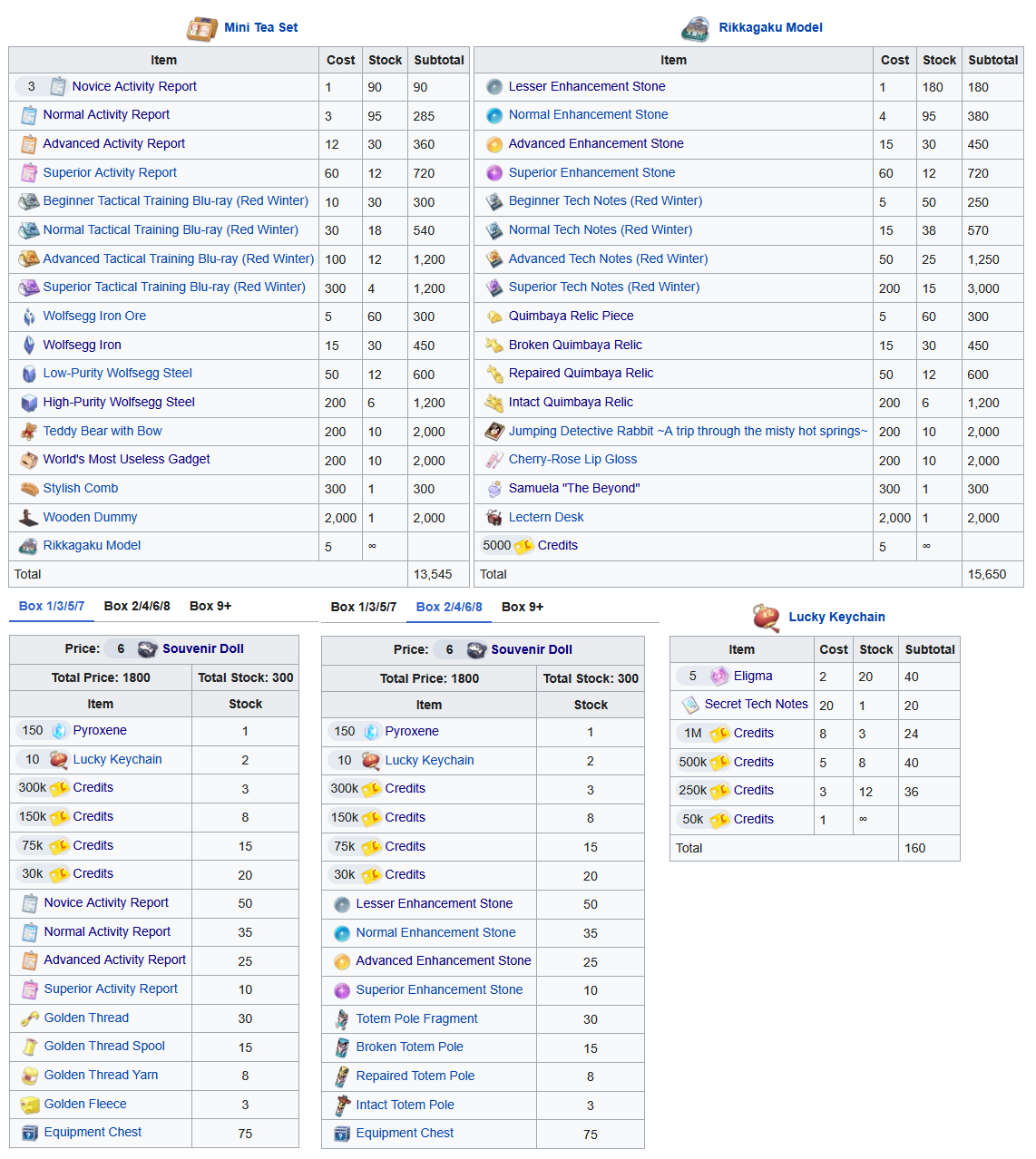This screenshot has height=1159, width=1036.
Task: Open 50k Credits link in Lucky Keychain table
Action: (754, 820)
